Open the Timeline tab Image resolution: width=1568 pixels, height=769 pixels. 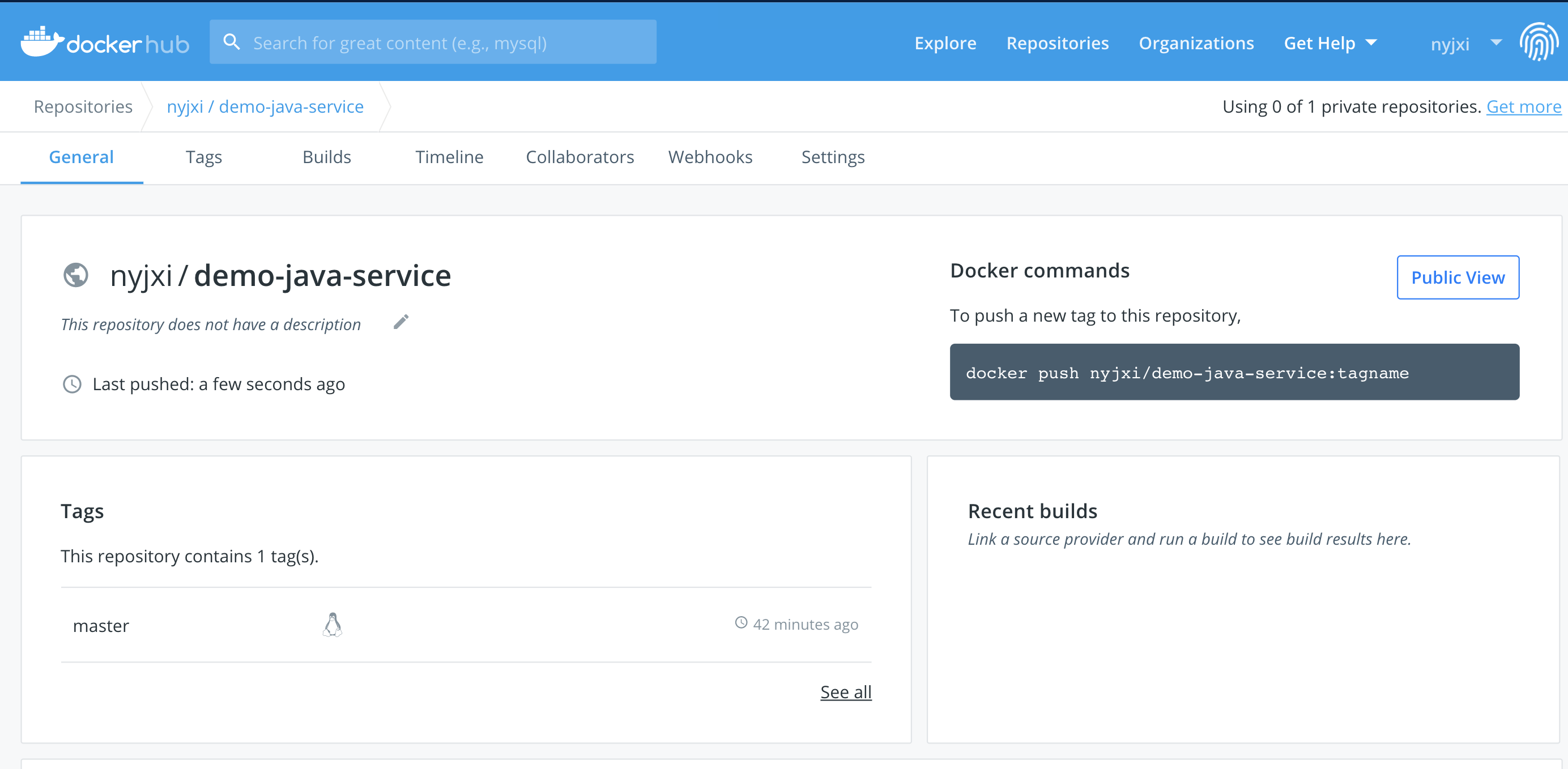click(449, 157)
